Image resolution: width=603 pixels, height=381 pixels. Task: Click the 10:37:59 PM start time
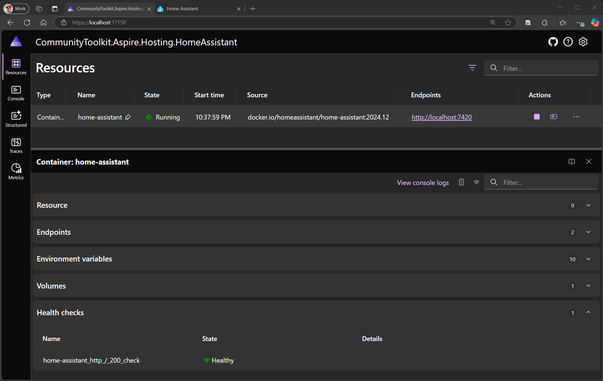(x=213, y=117)
